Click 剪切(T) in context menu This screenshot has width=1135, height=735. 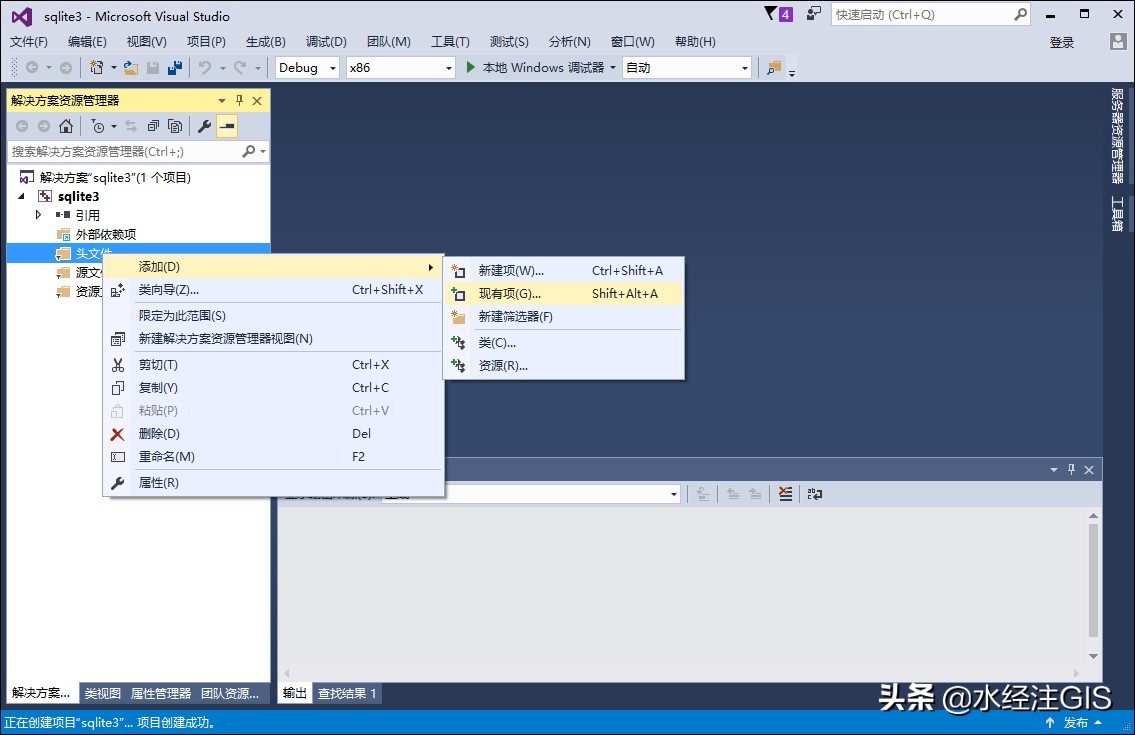click(274, 364)
